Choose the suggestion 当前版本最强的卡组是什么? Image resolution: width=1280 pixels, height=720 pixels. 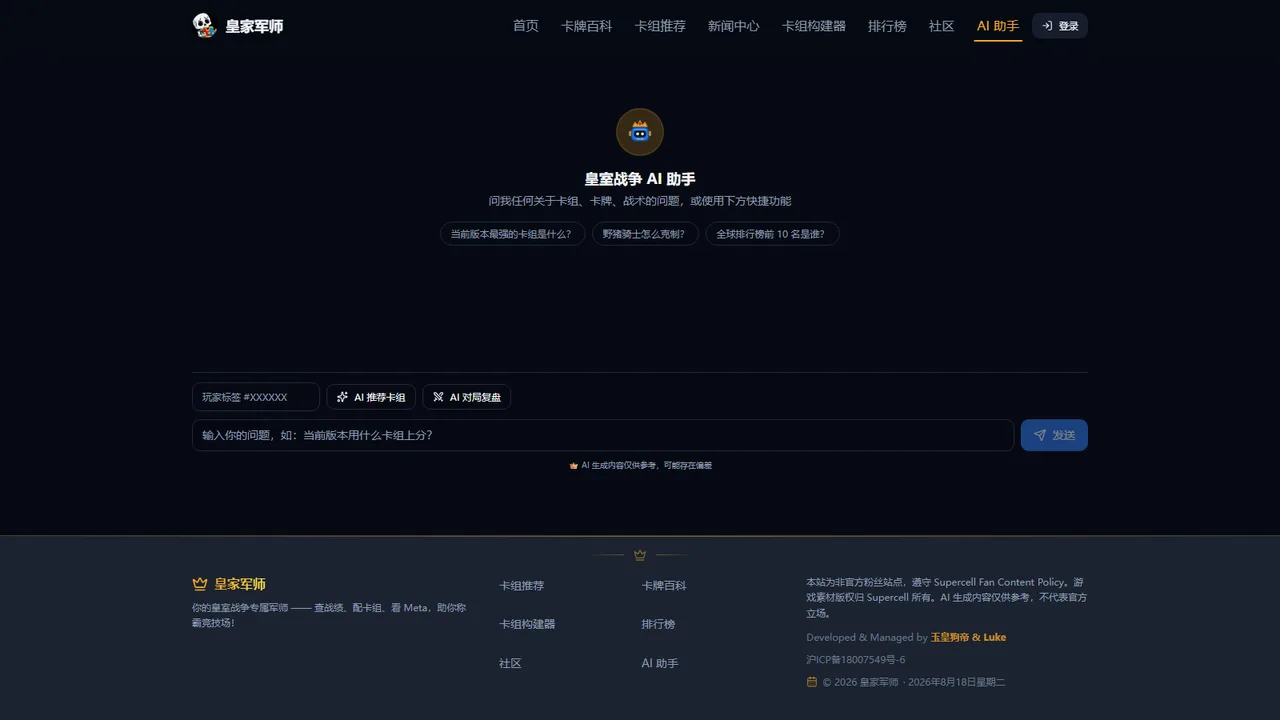[x=512, y=234]
